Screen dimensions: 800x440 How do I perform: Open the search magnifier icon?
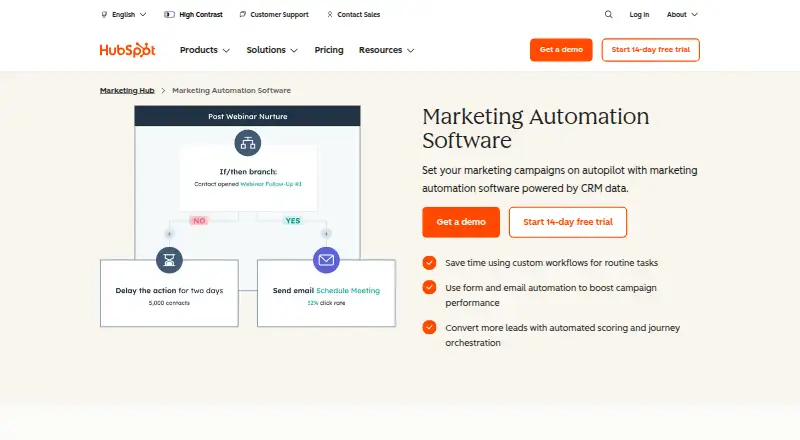click(608, 14)
